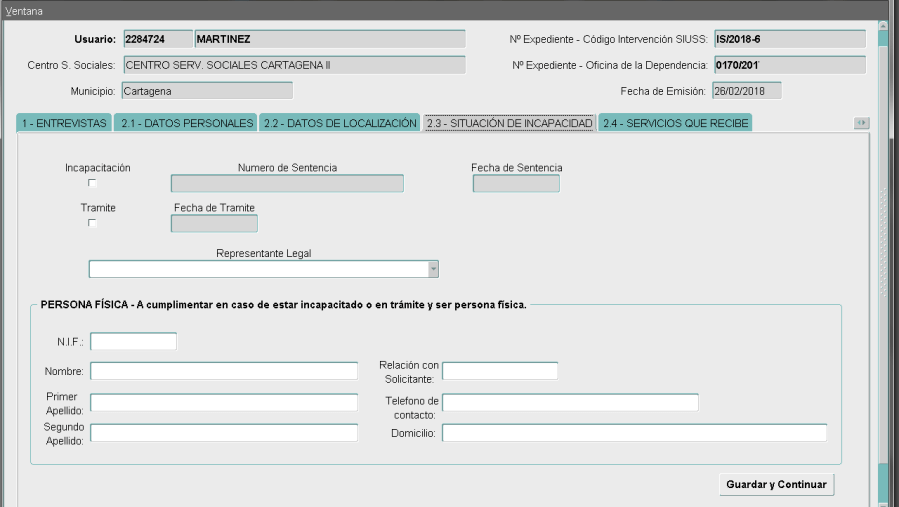Screen dimensions: 899x507
Task: Open the Ventana menu
Action: click(20, 8)
